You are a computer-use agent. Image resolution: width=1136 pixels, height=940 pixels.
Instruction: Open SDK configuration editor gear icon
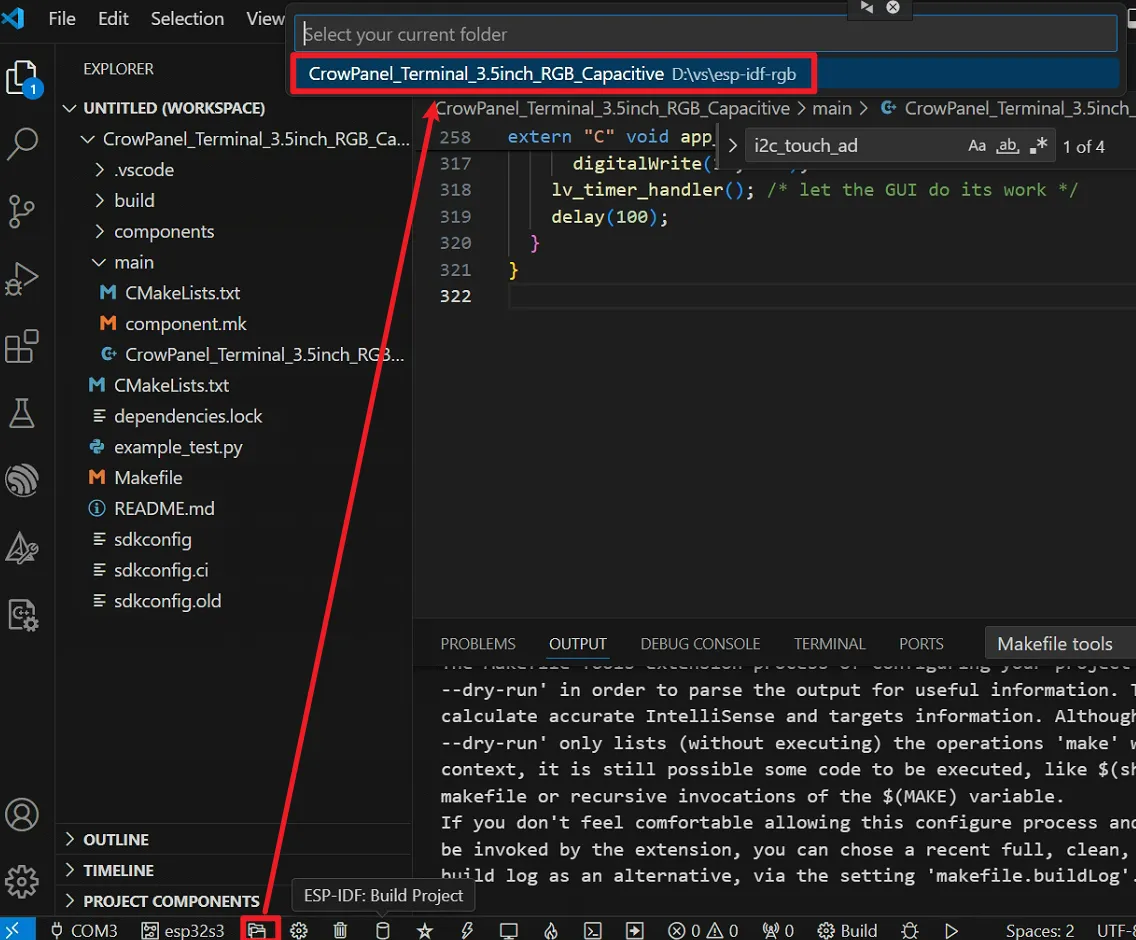pos(299,930)
